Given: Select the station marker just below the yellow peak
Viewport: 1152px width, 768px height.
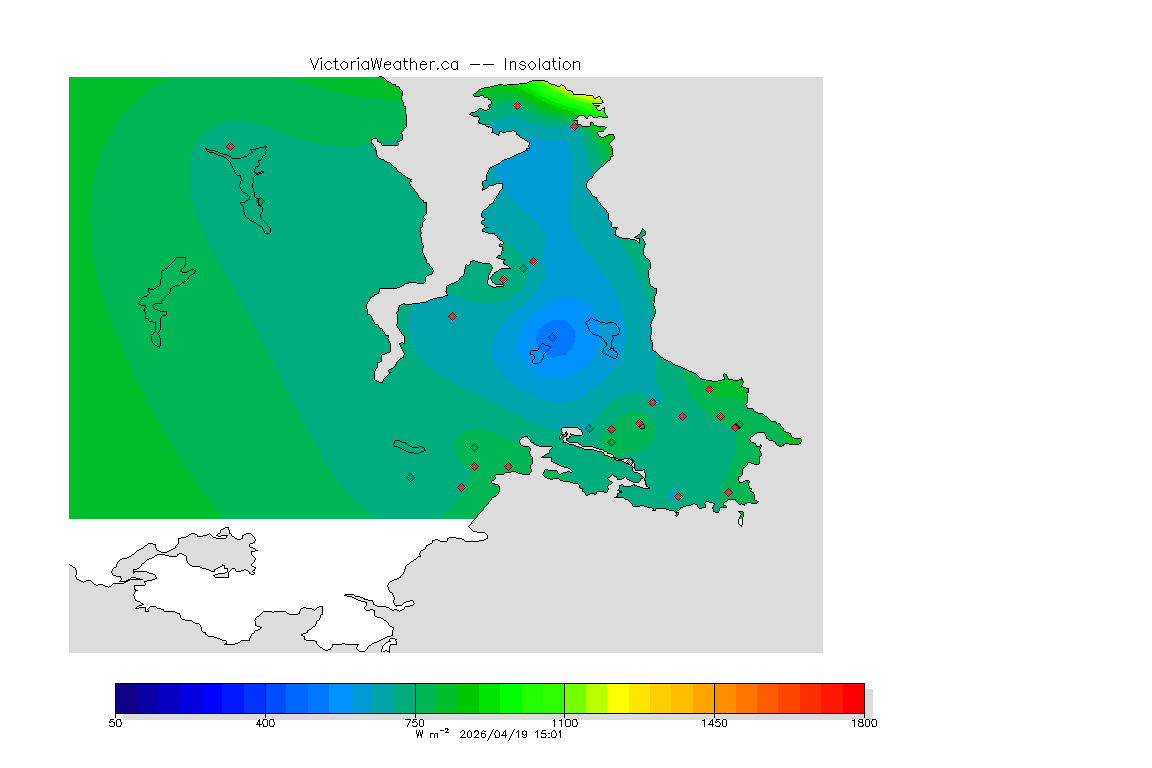Looking at the screenshot, I should pos(574,126).
